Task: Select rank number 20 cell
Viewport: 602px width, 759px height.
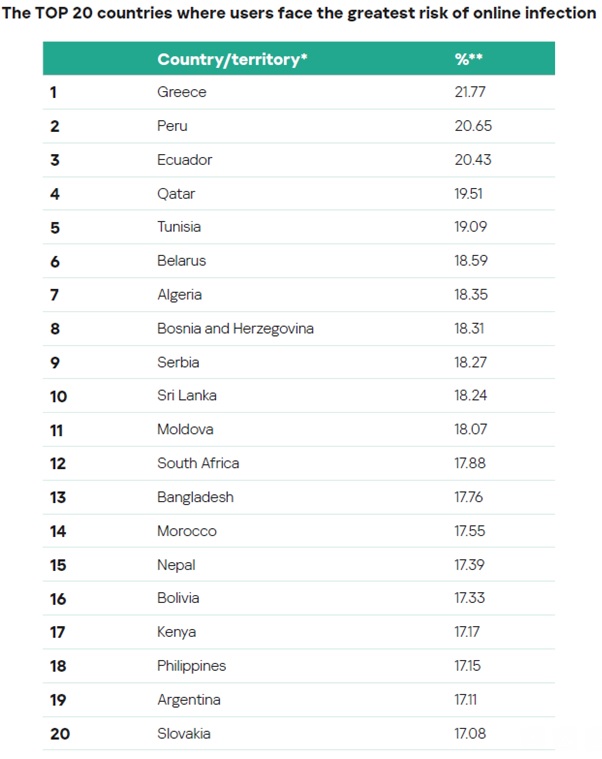Action: coord(60,733)
